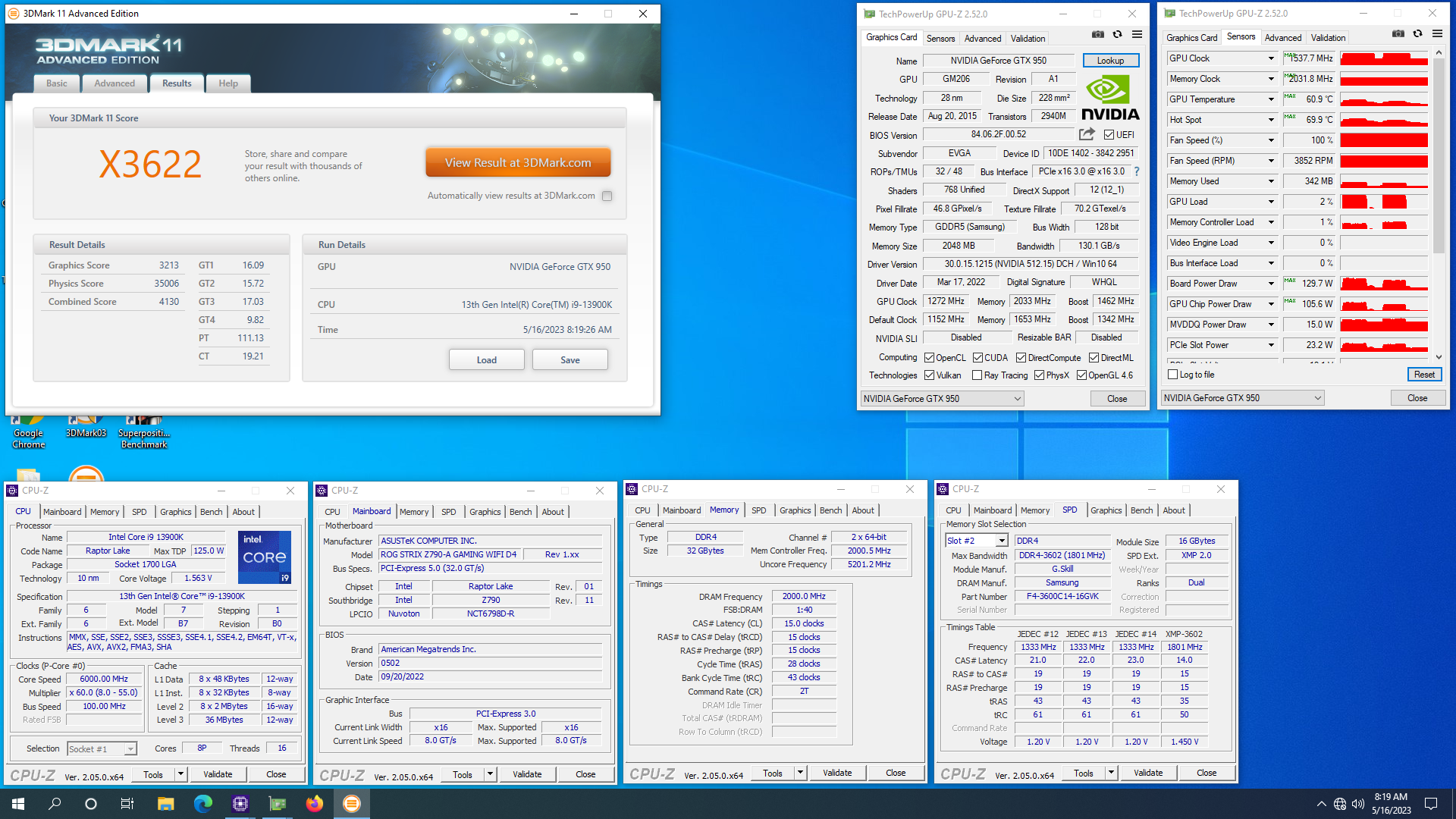Open the Help tab in 3DMark 11
The width and height of the screenshot is (1456, 819).
pos(228,83)
